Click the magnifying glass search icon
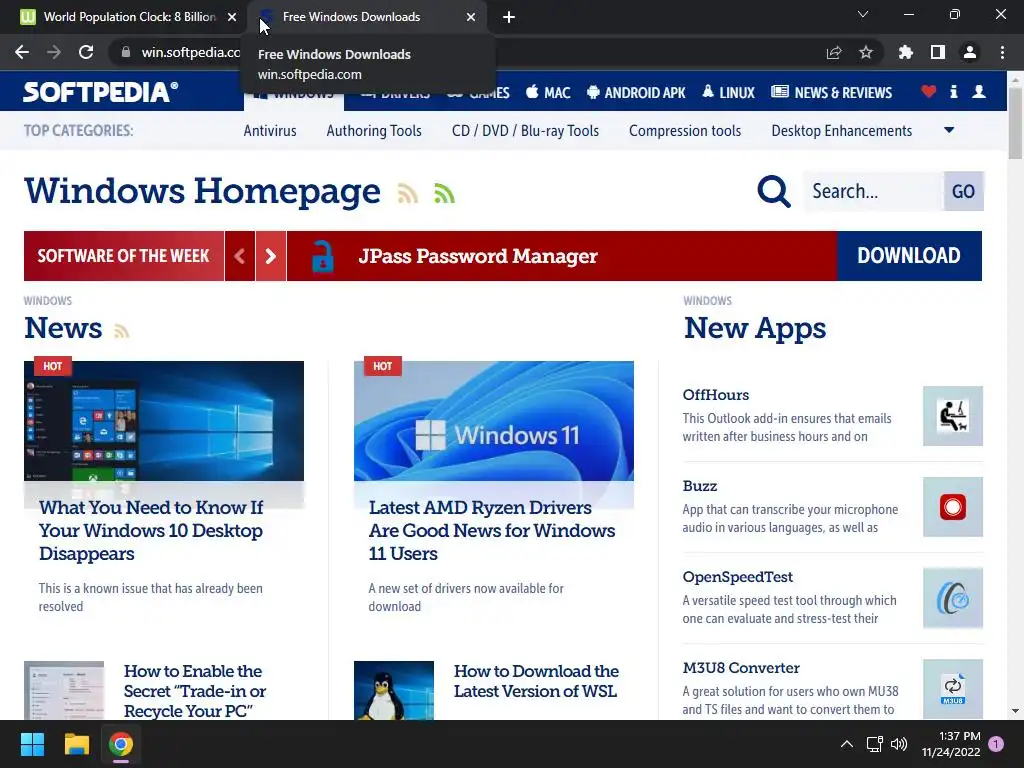1024x768 pixels. 774,191
